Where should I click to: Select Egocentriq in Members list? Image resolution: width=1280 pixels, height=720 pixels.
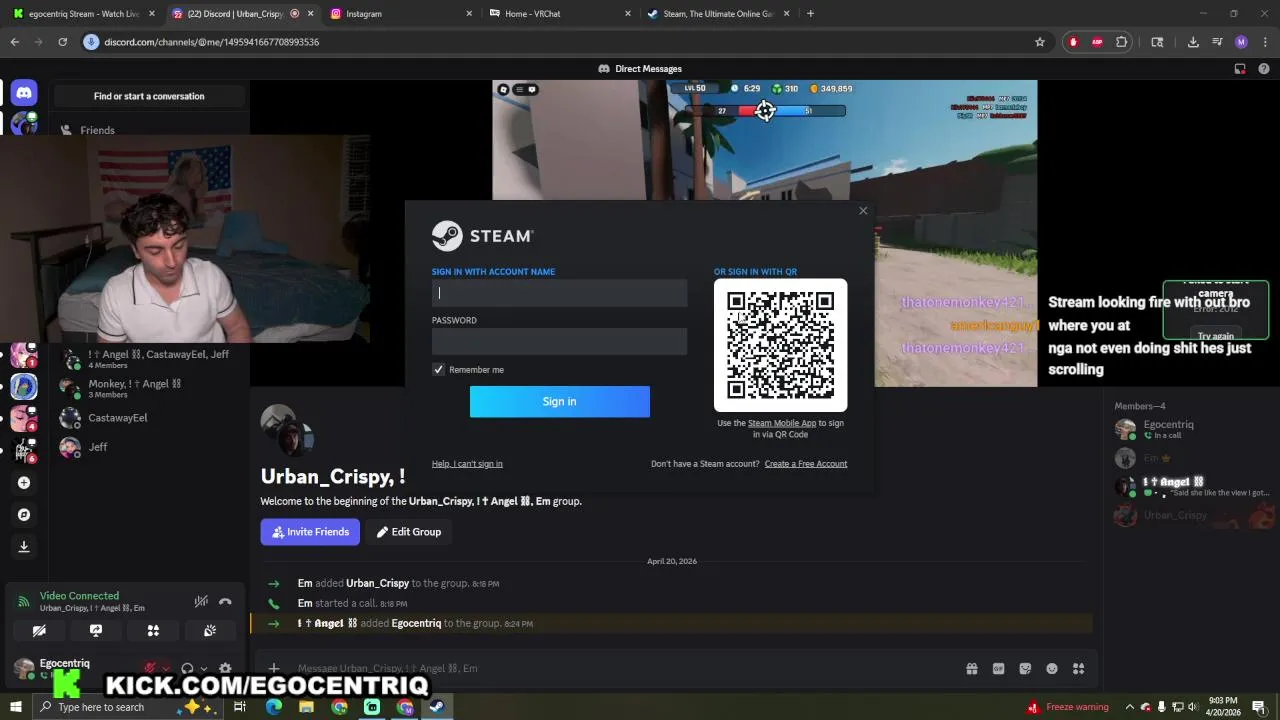[x=1190, y=429]
